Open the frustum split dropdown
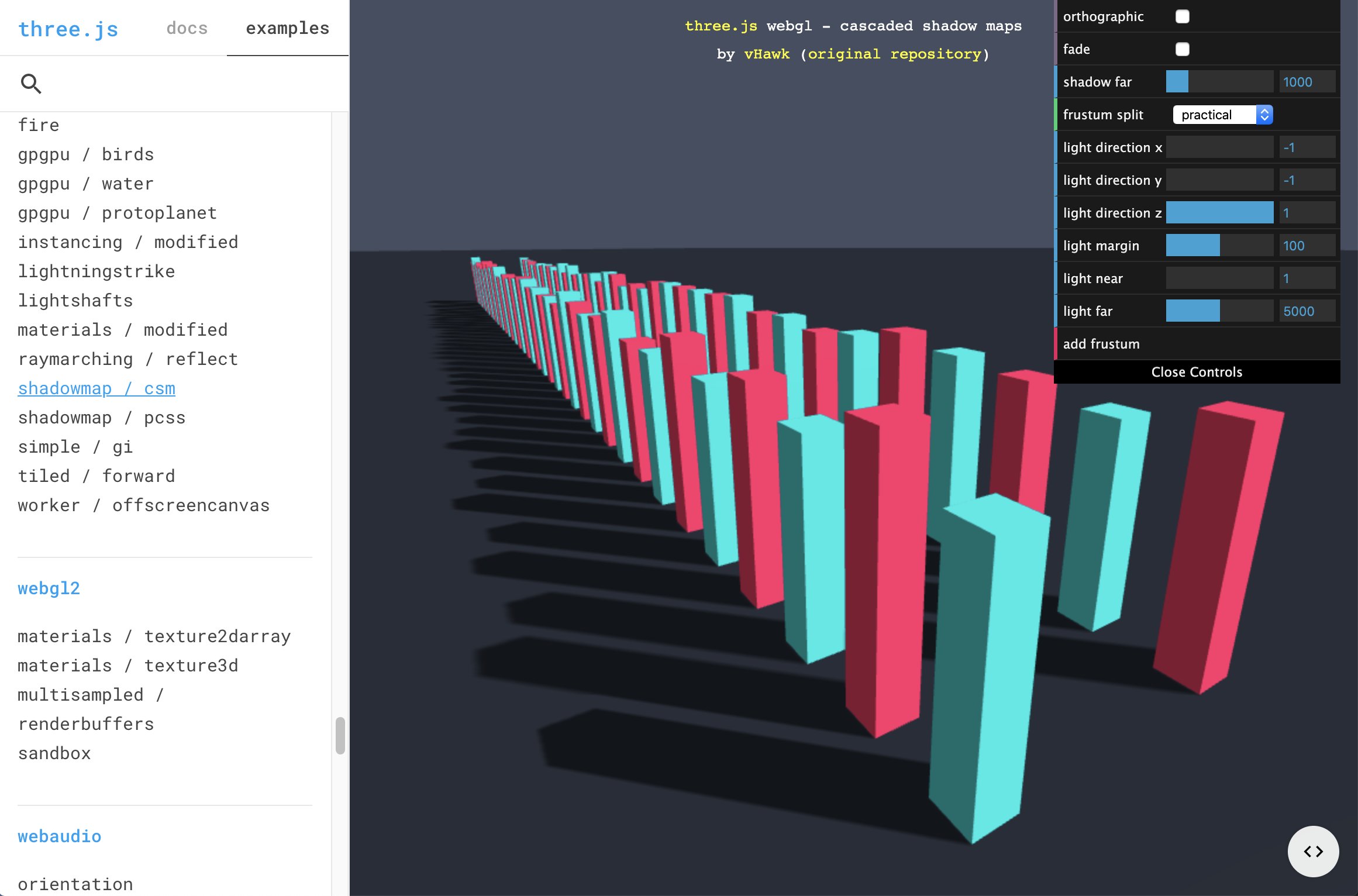This screenshot has width=1358, height=896. [x=1222, y=115]
